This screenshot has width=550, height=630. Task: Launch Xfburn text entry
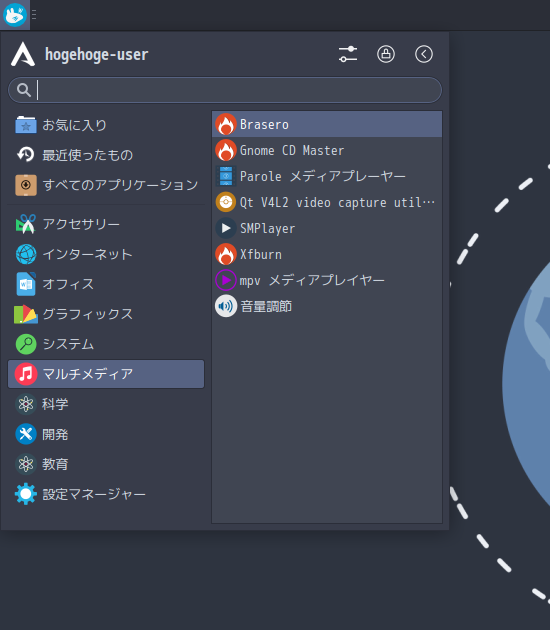click(x=260, y=254)
